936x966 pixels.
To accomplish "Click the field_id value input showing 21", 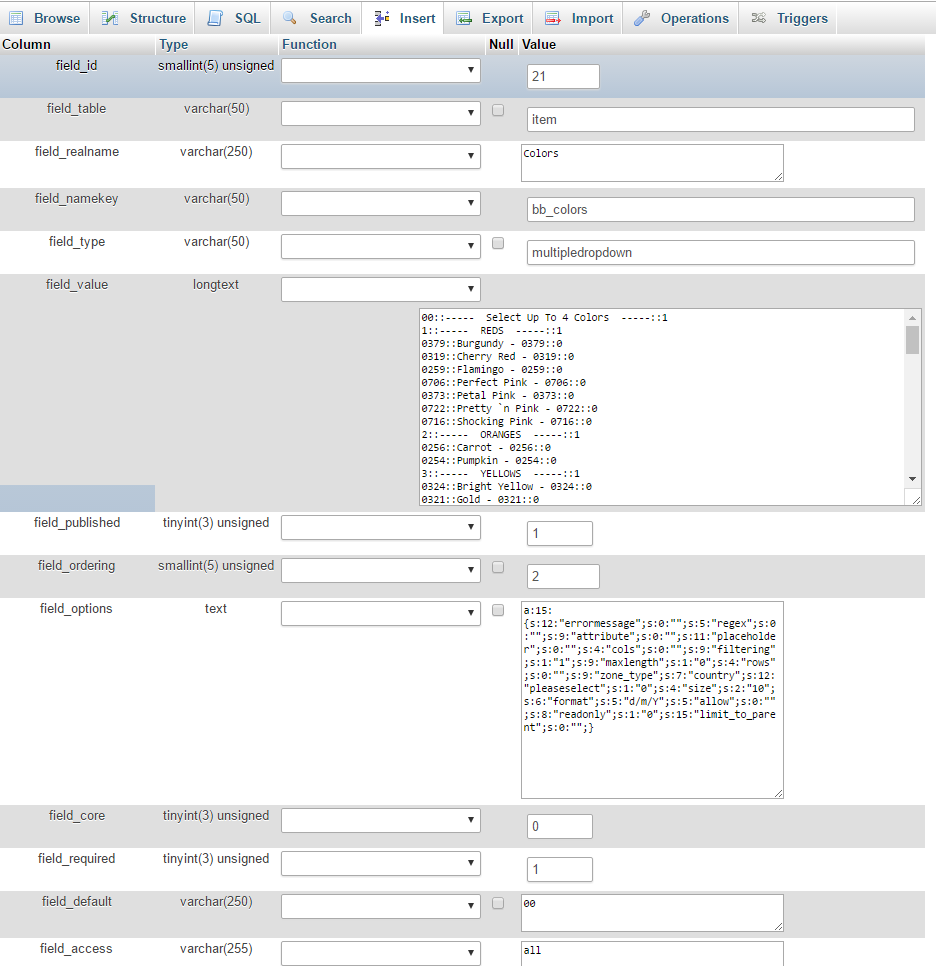I will (x=563, y=76).
